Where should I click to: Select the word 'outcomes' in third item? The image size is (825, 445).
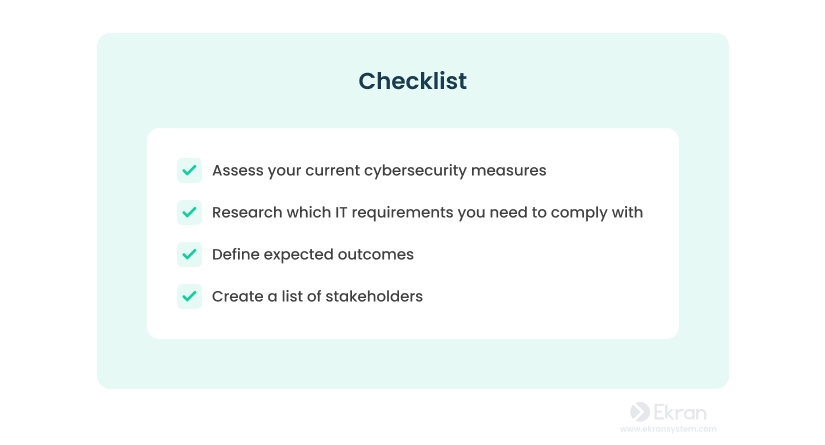point(376,255)
